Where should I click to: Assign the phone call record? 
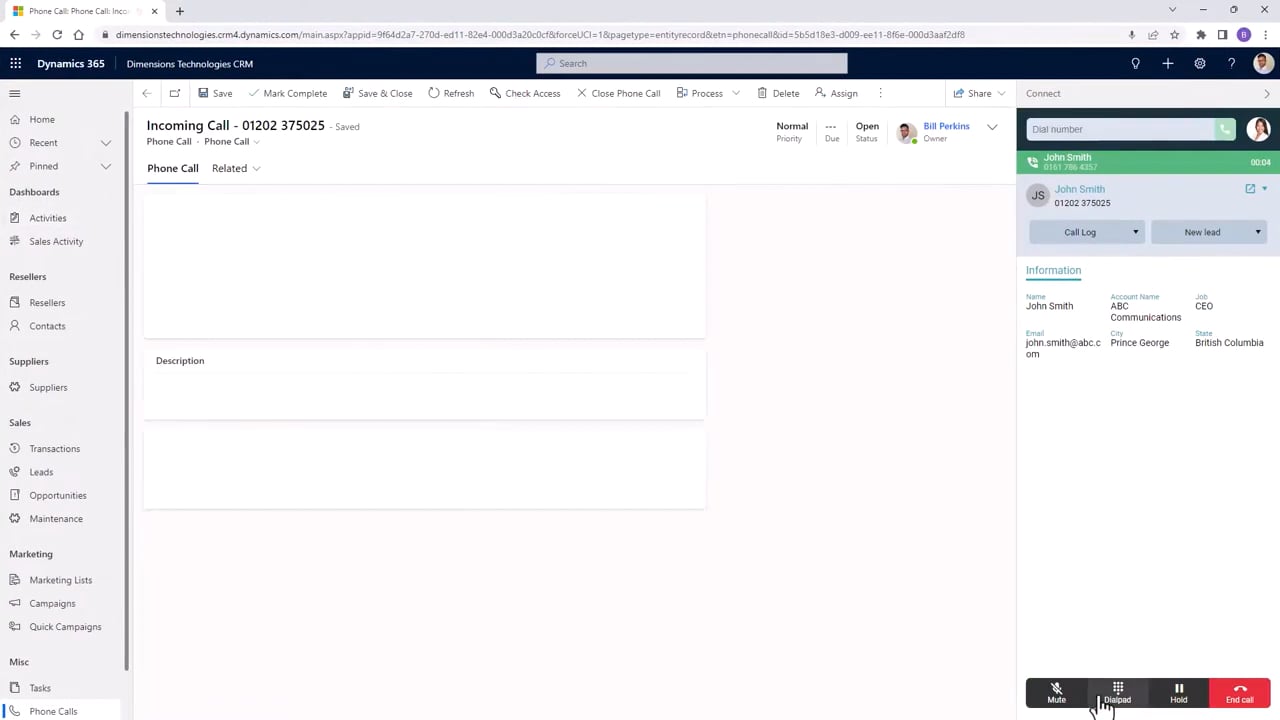click(x=836, y=93)
